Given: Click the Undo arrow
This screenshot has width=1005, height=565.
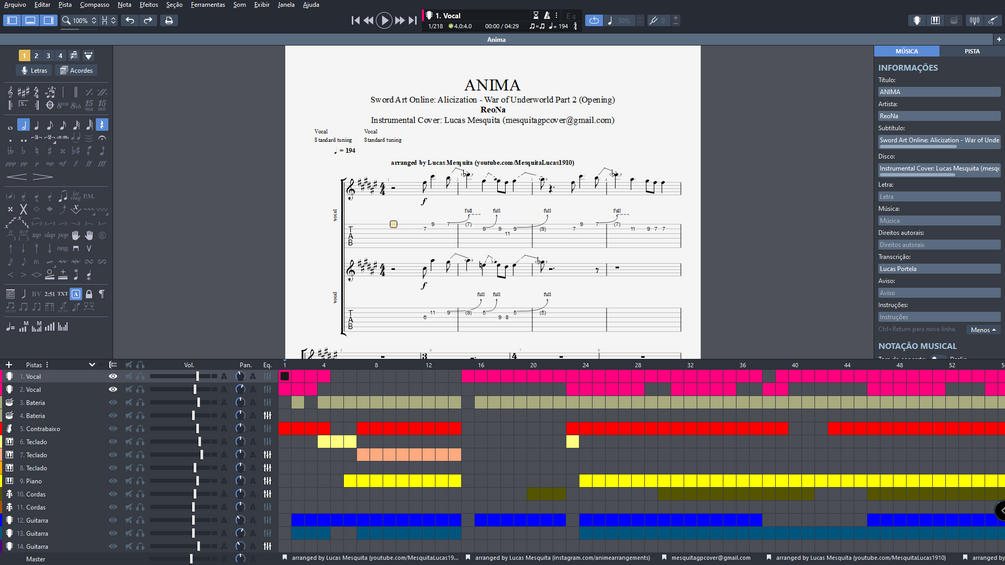Looking at the screenshot, I should click(130, 20).
